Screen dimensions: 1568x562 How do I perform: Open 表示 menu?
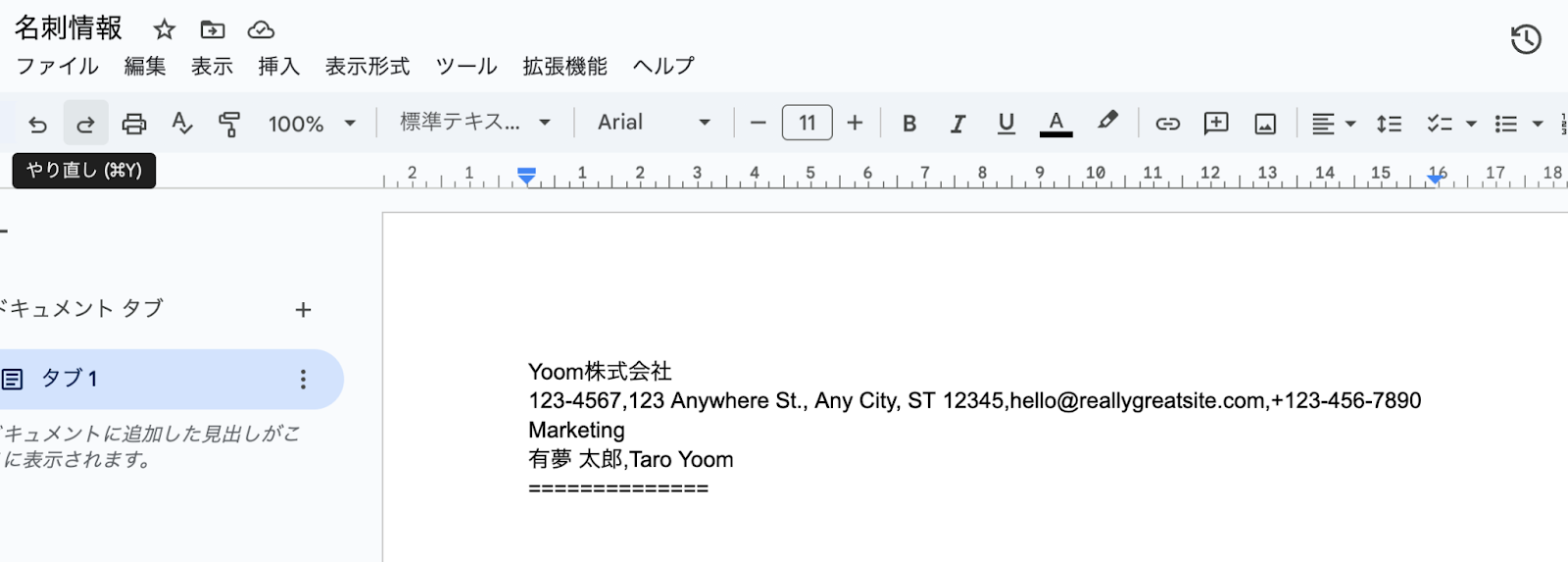tap(212, 67)
